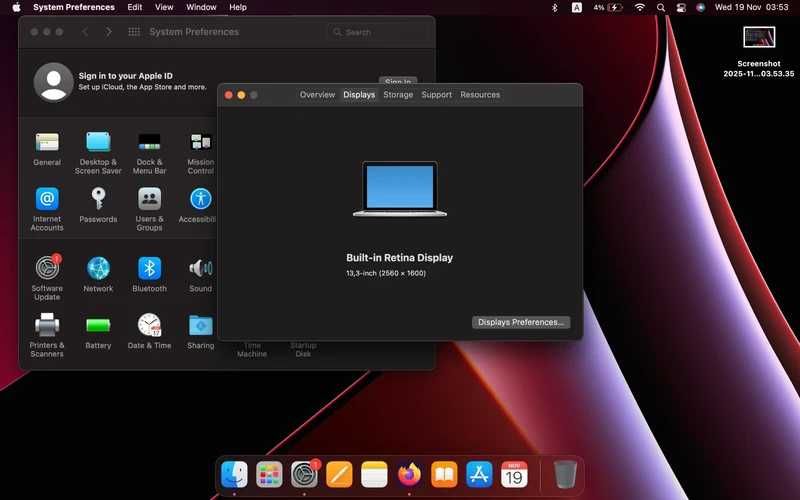
Task: Open Bluetooth preferences pane
Action: point(149,274)
